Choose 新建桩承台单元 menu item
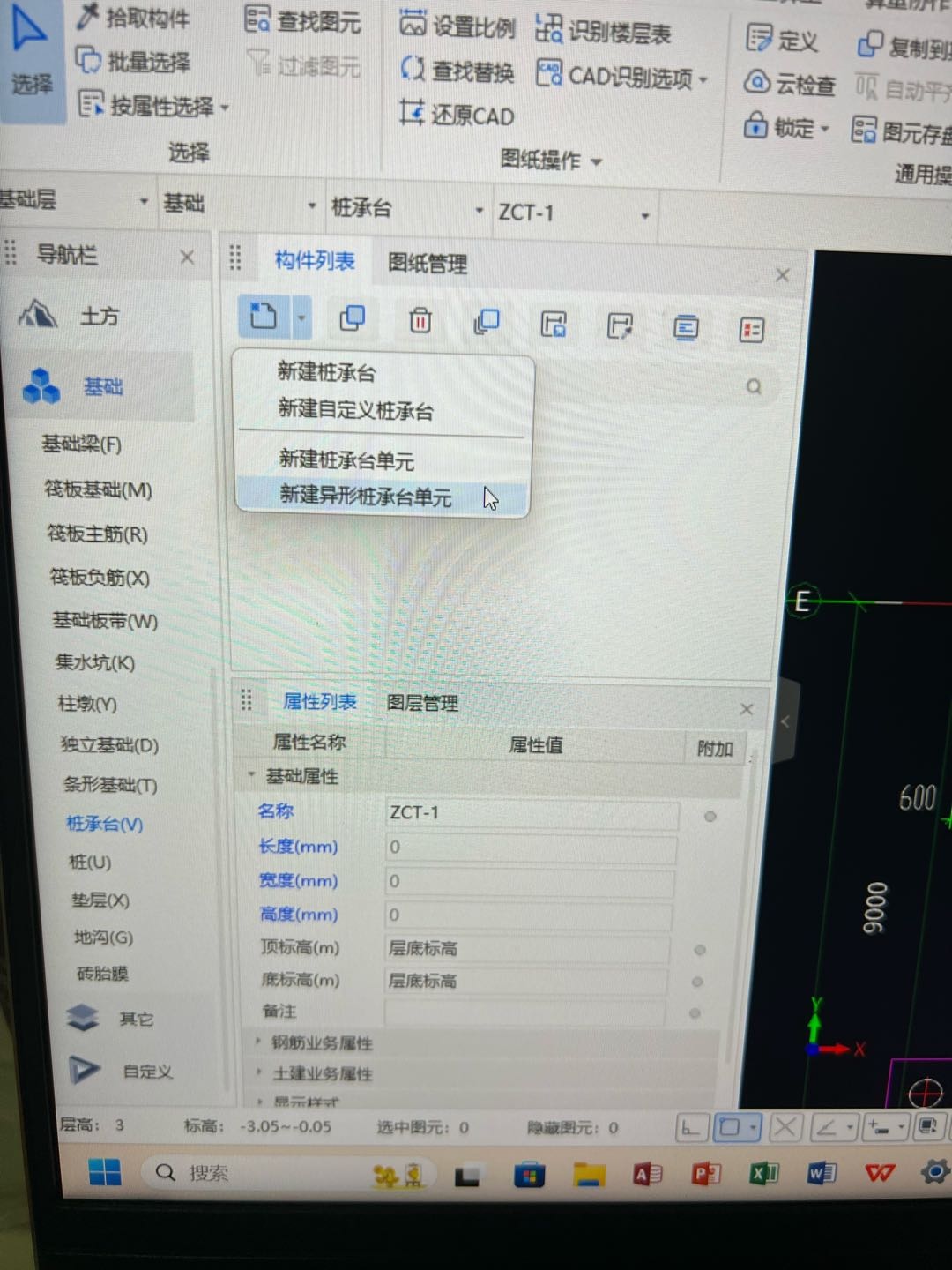The image size is (952, 1270). pos(346,459)
